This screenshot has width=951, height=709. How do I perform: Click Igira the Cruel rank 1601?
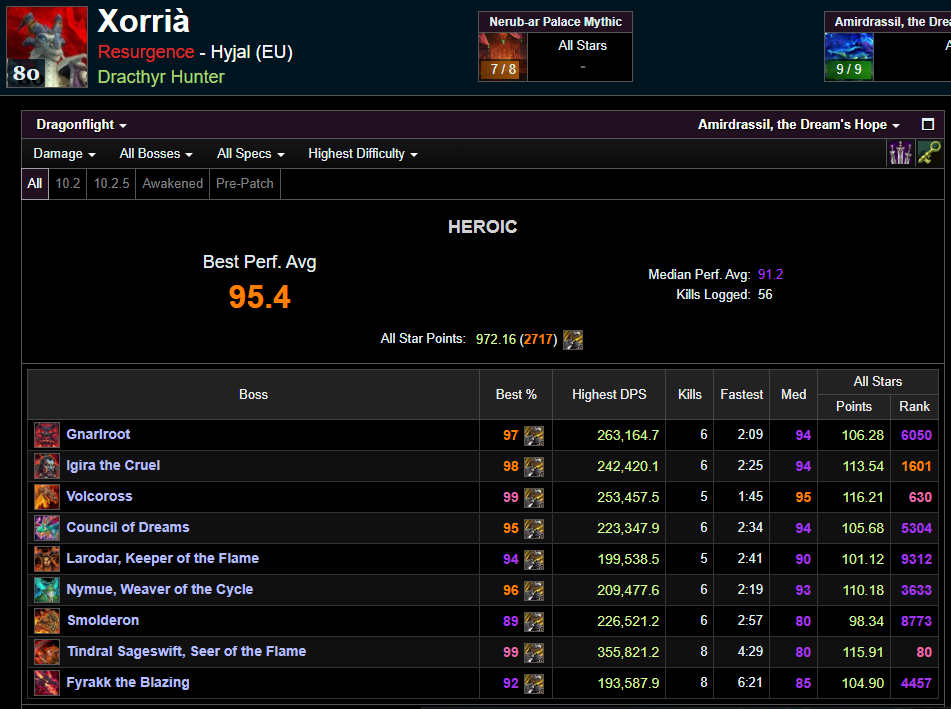(916, 466)
